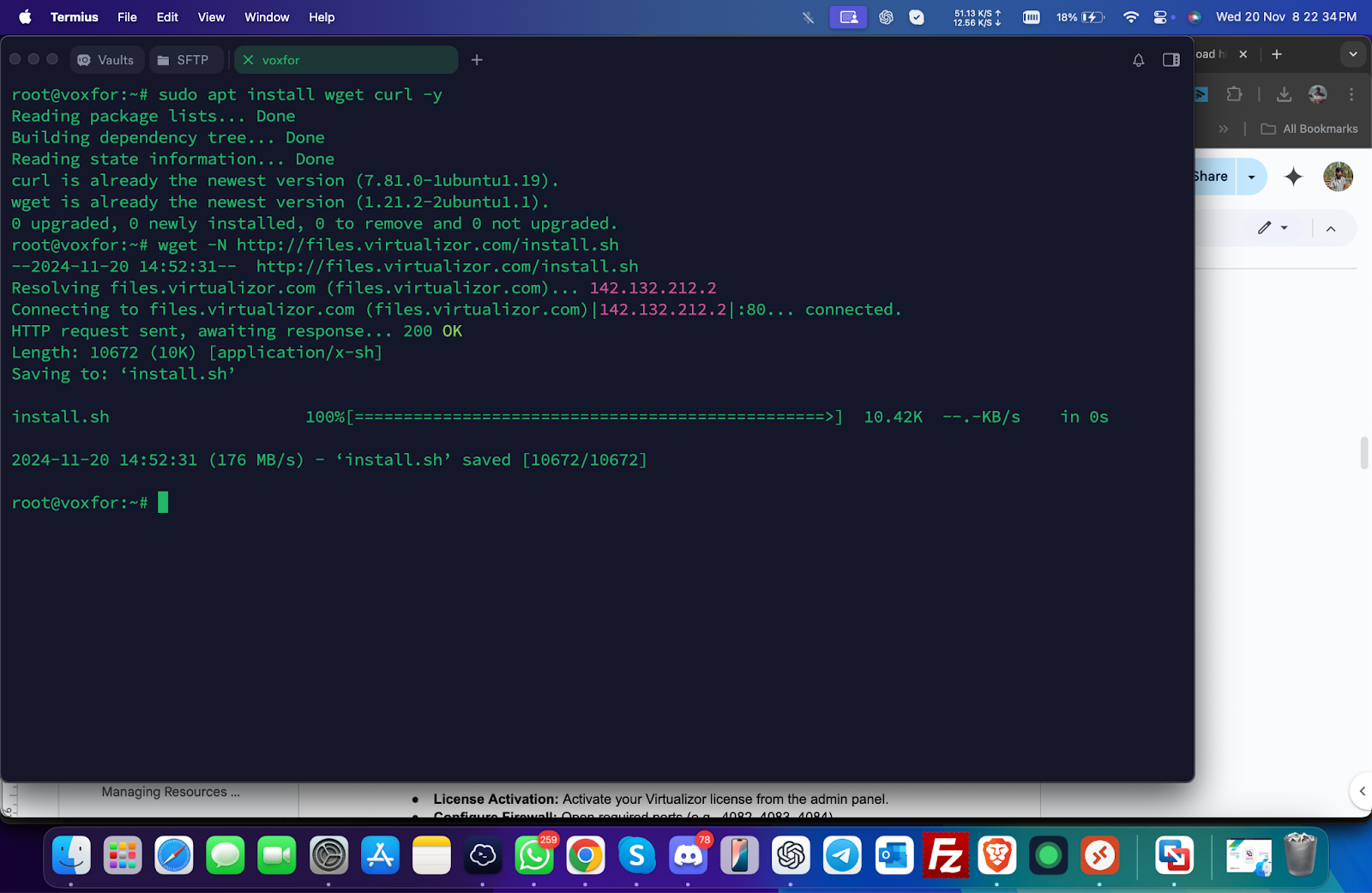Open the Share button dropdown arrow

pyautogui.click(x=1251, y=176)
